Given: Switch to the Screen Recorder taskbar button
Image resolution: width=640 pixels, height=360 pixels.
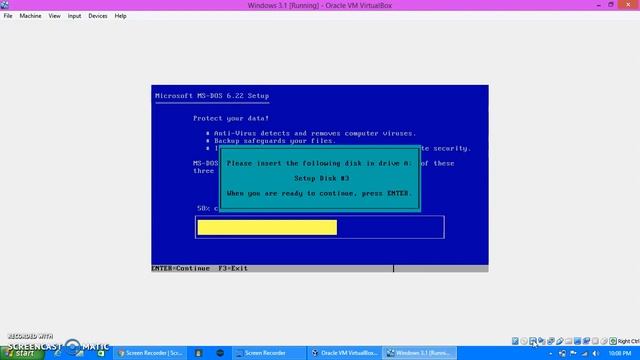Looking at the screenshot, I should [x=269, y=353].
